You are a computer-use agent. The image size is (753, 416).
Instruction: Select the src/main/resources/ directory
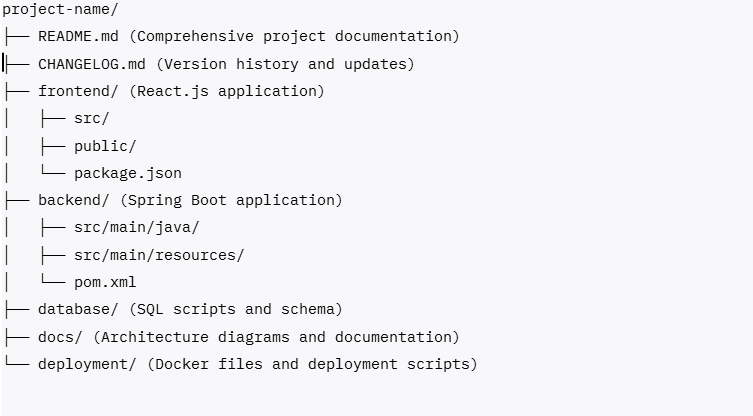click(159, 255)
